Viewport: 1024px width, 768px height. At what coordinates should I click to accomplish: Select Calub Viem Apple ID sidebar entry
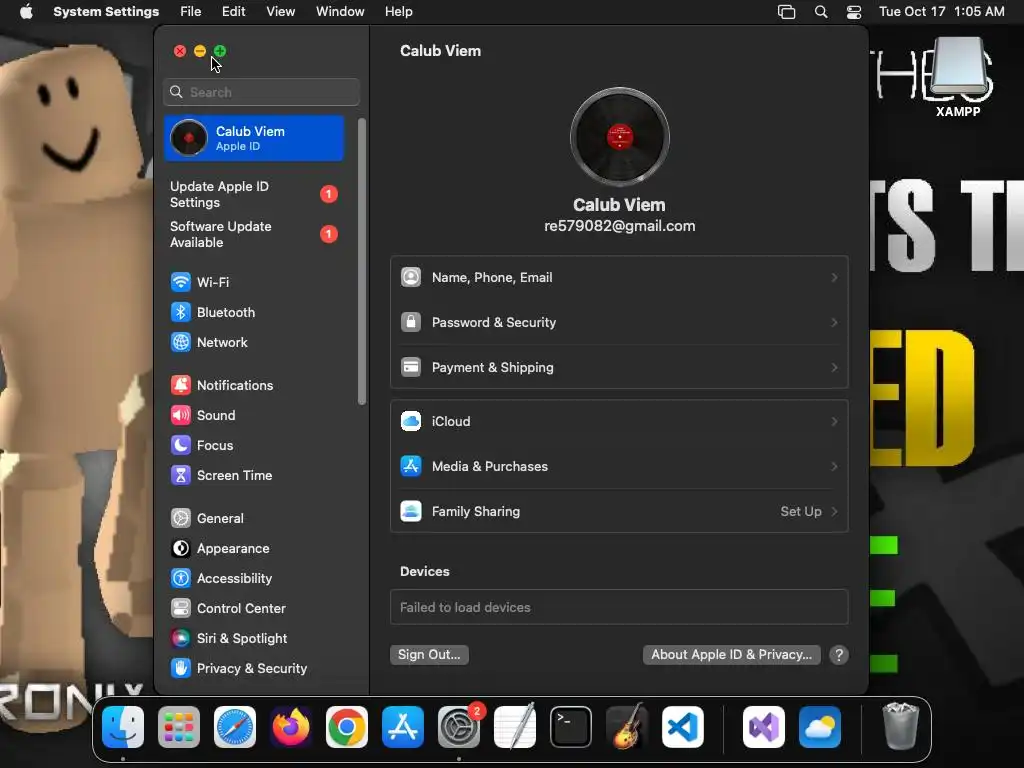click(253, 138)
